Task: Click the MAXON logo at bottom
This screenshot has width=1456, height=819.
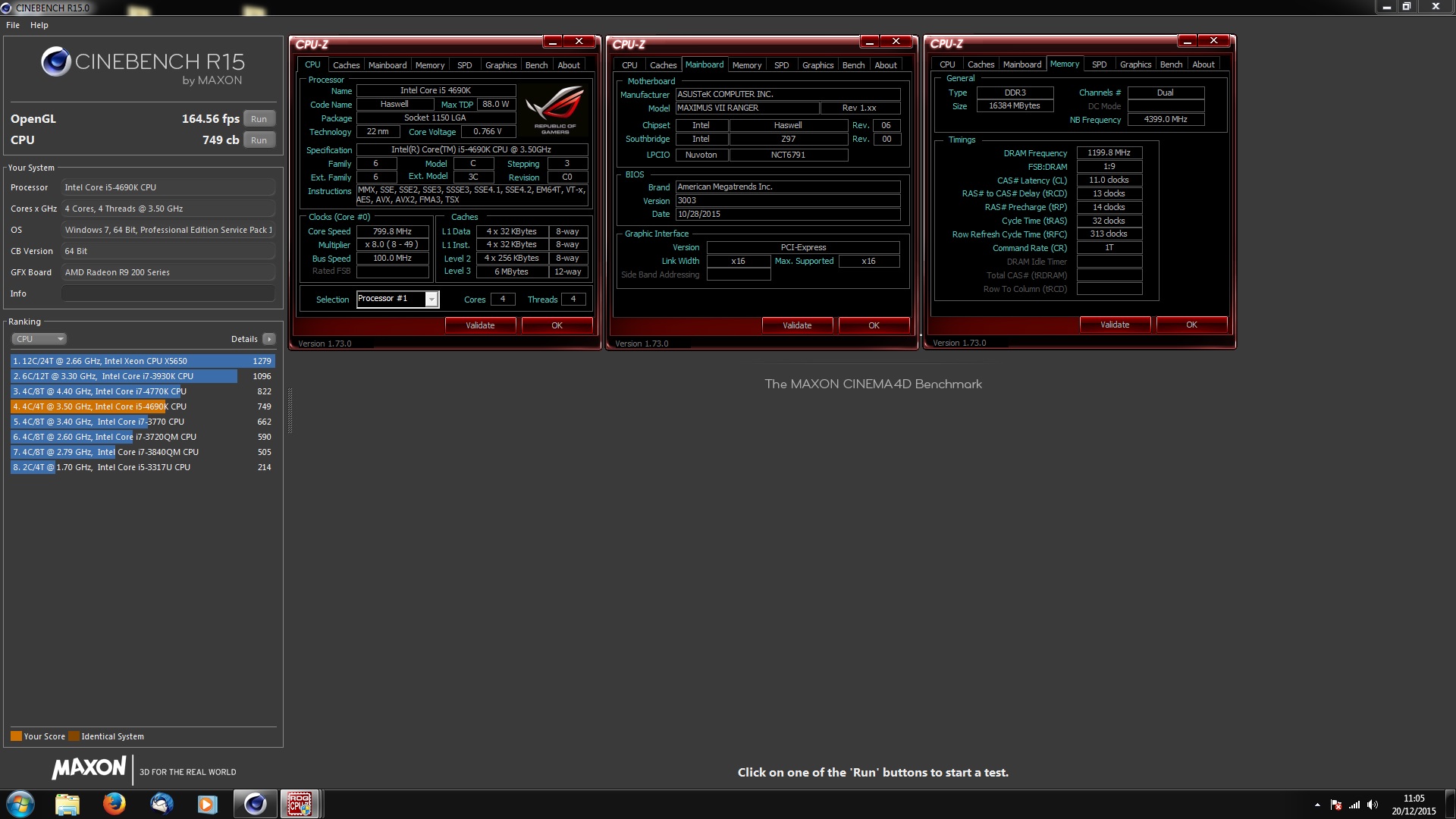Action: 89,767
